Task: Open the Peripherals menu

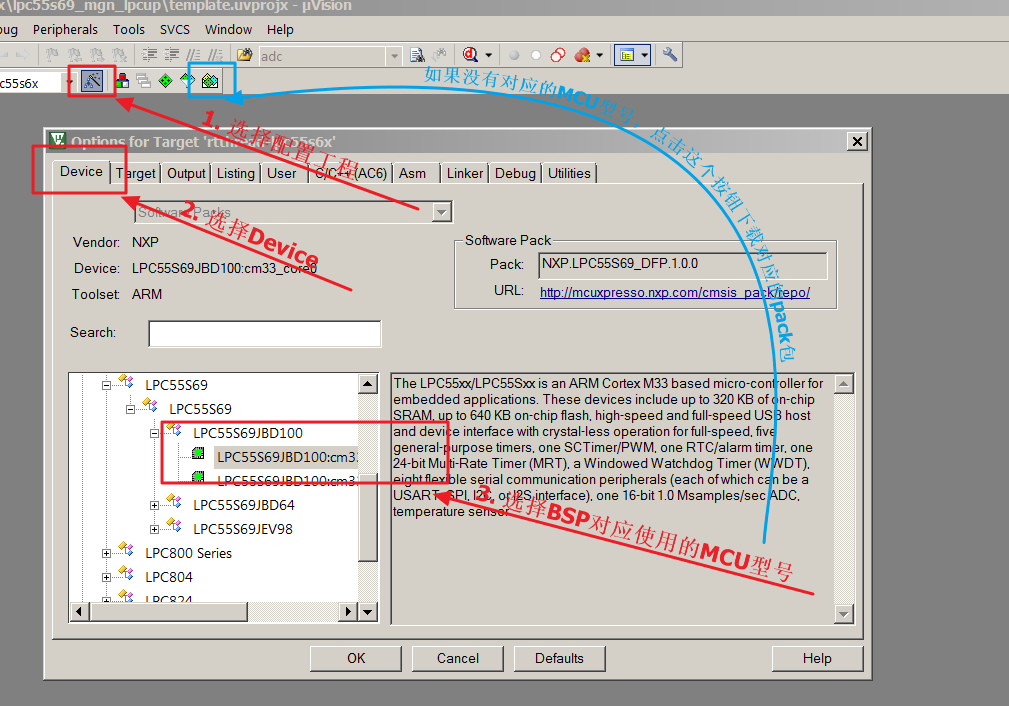Action: [x=66, y=29]
